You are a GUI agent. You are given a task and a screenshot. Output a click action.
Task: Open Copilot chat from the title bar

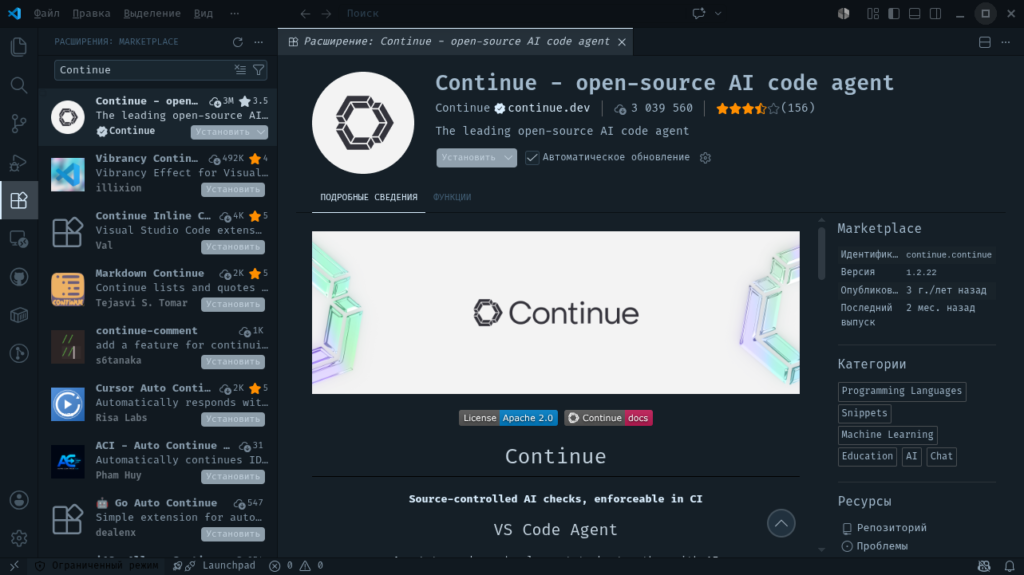coord(699,13)
